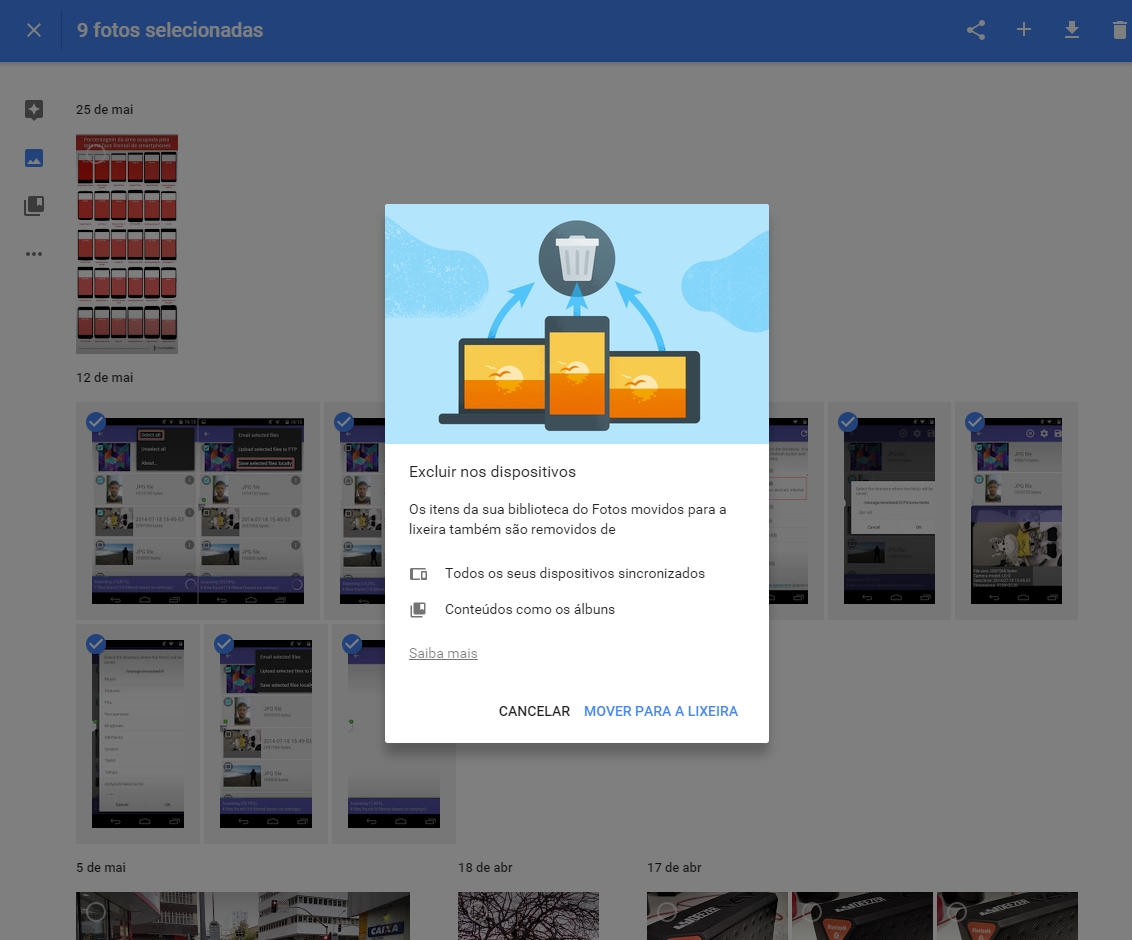Add selected photos to an album
Viewport: 1132px width, 940px height.
click(x=1024, y=29)
